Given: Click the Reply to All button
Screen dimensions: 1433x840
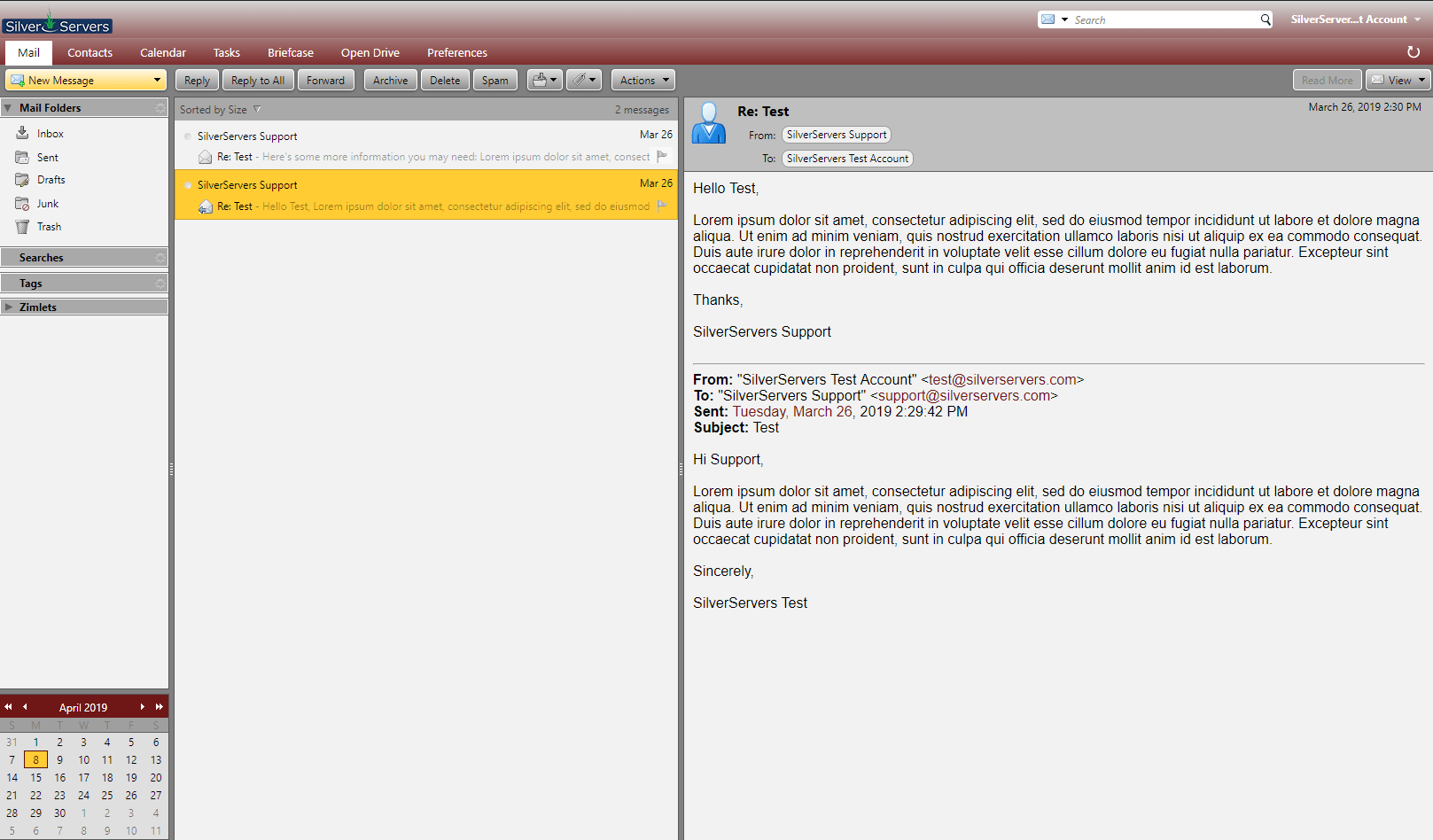Looking at the screenshot, I should tap(257, 80).
